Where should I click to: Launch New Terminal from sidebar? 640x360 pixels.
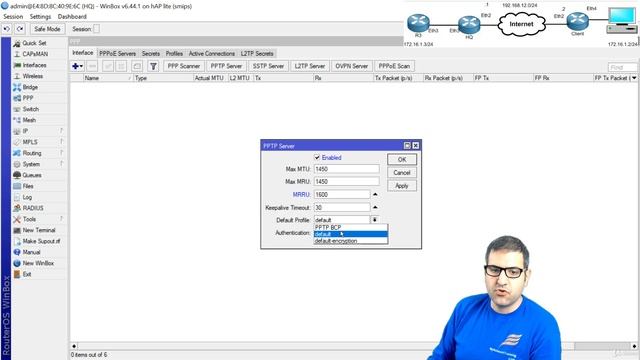[39, 230]
